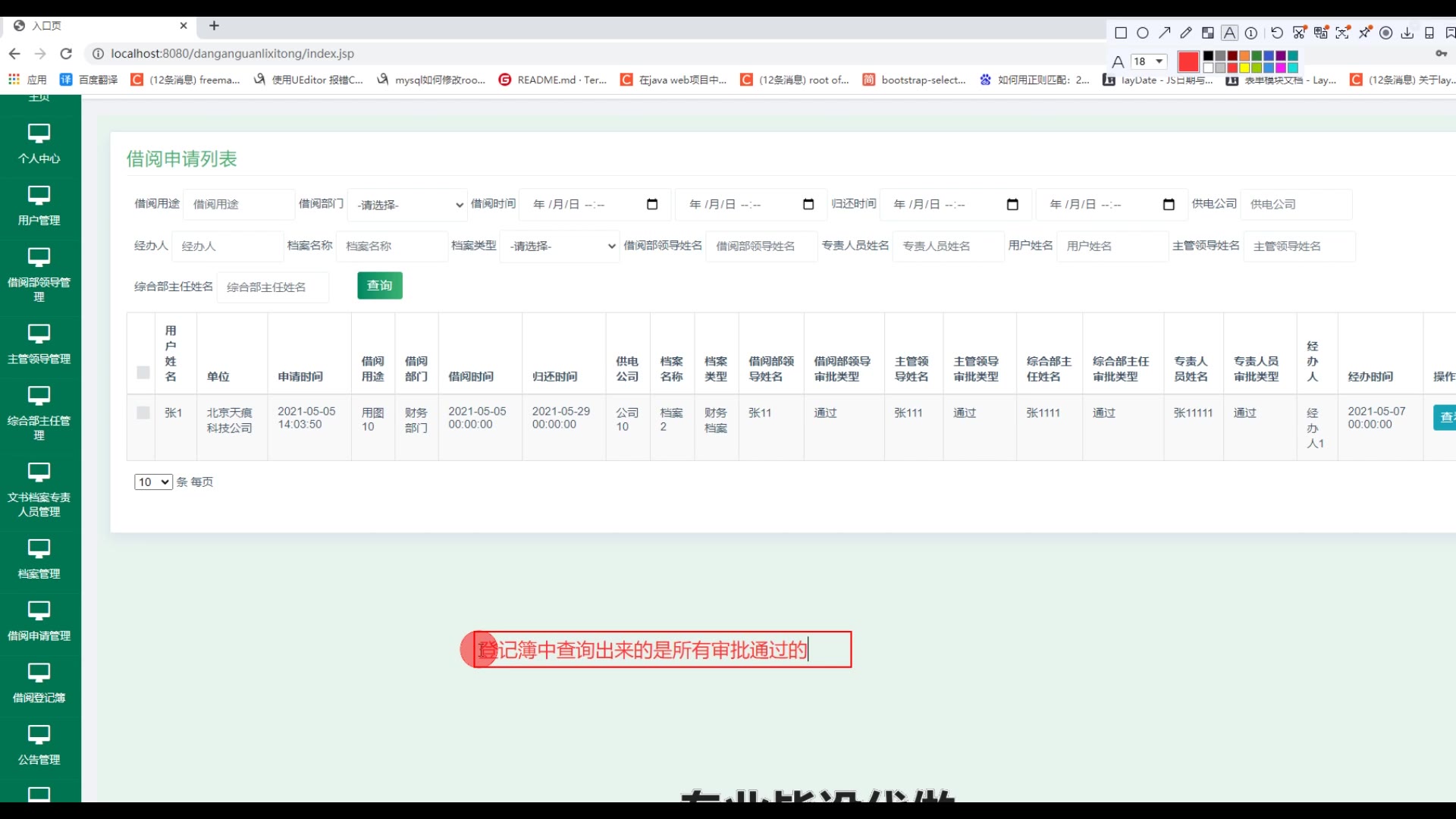Open the 档案类型 select dropdown
The height and width of the screenshot is (819, 1456).
pyautogui.click(x=560, y=246)
